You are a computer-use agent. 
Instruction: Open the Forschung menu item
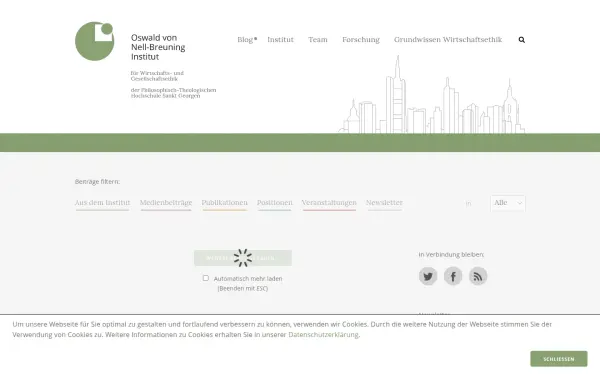click(361, 40)
